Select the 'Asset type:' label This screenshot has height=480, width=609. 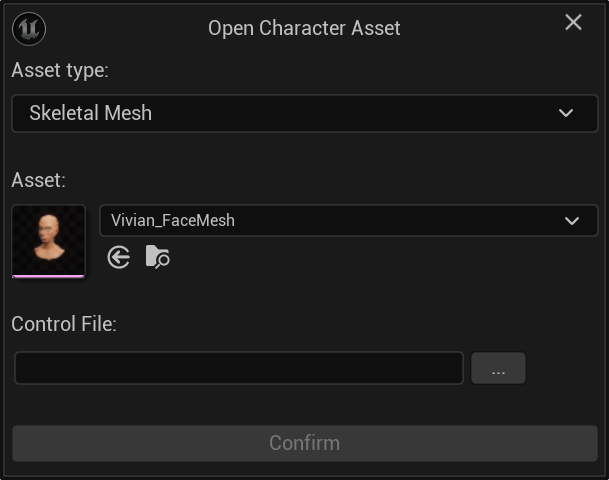click(x=60, y=71)
